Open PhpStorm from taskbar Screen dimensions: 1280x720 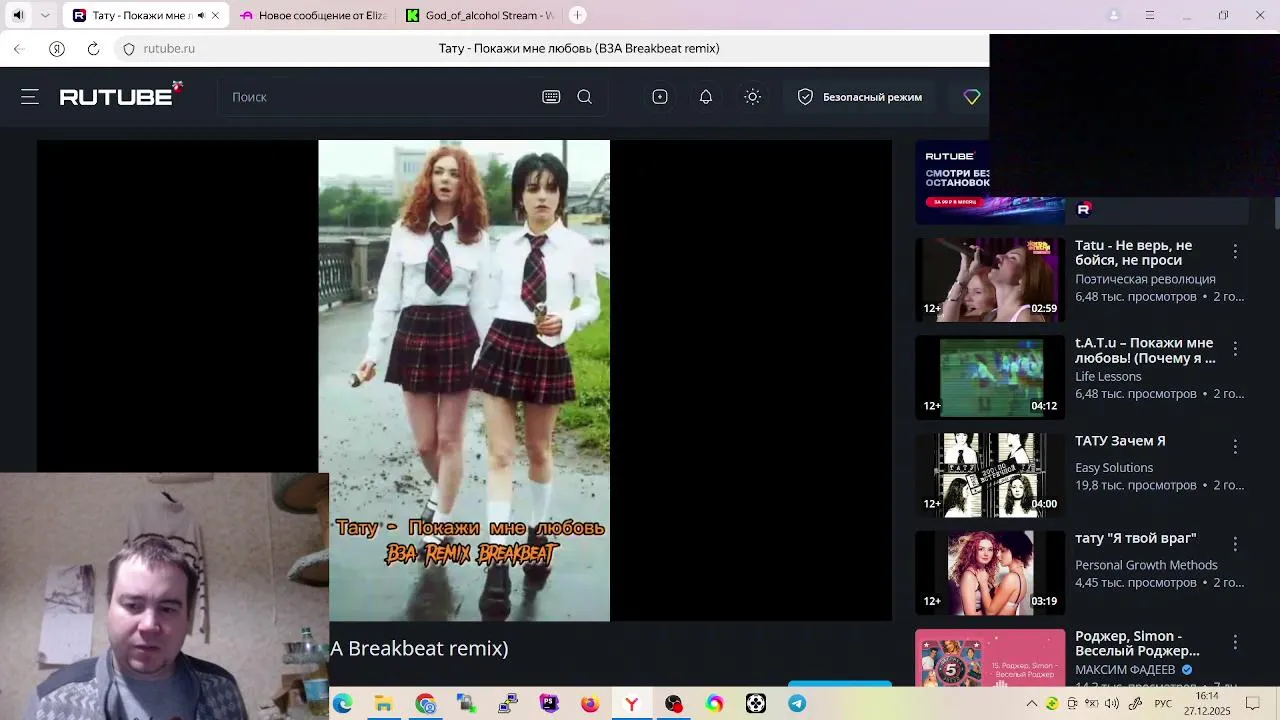[549, 704]
